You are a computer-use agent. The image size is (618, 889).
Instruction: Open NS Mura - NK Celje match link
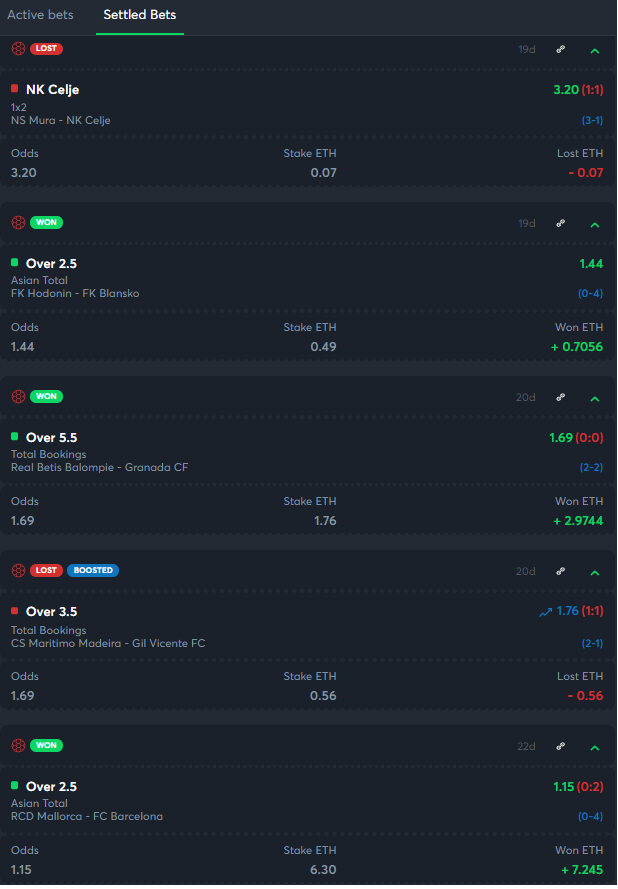click(61, 120)
